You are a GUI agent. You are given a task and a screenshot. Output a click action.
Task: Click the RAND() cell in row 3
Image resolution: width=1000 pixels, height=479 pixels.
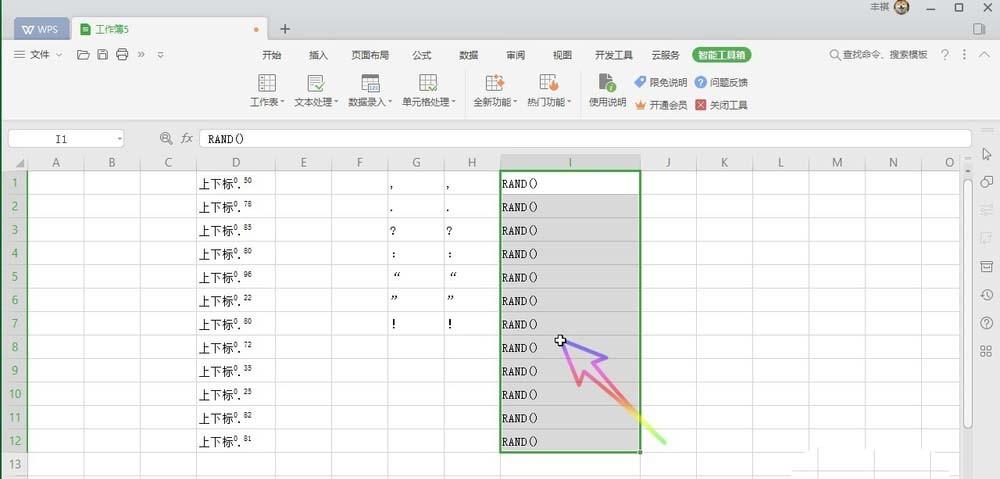point(570,230)
